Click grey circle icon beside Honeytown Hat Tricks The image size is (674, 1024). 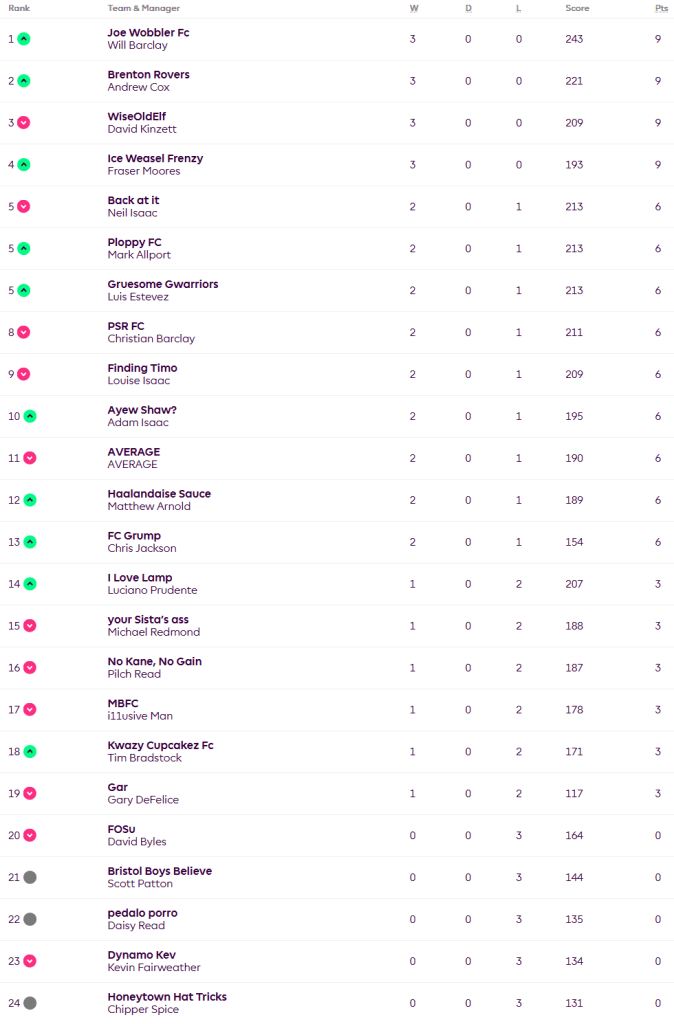(30, 1003)
